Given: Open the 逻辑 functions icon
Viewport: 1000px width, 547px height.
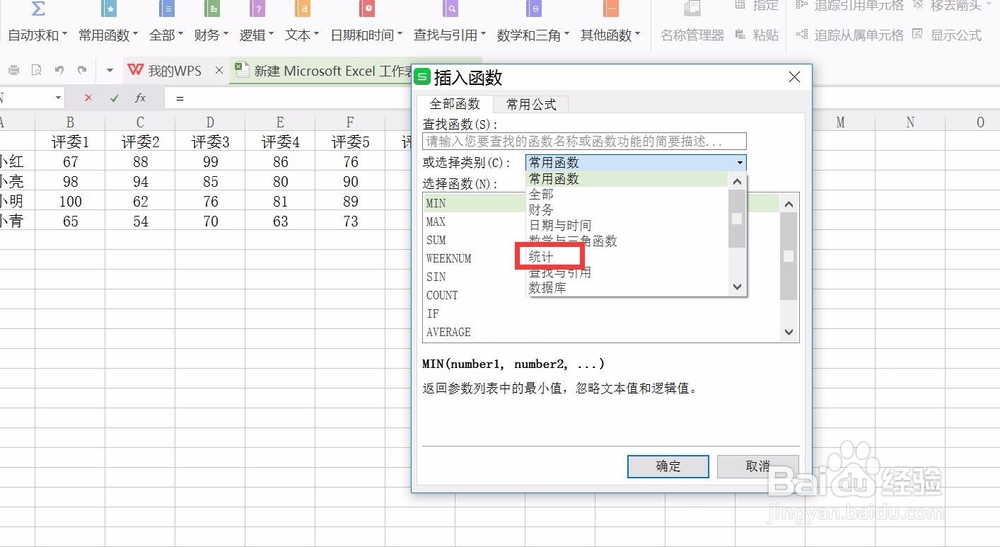Looking at the screenshot, I should click(x=257, y=8).
